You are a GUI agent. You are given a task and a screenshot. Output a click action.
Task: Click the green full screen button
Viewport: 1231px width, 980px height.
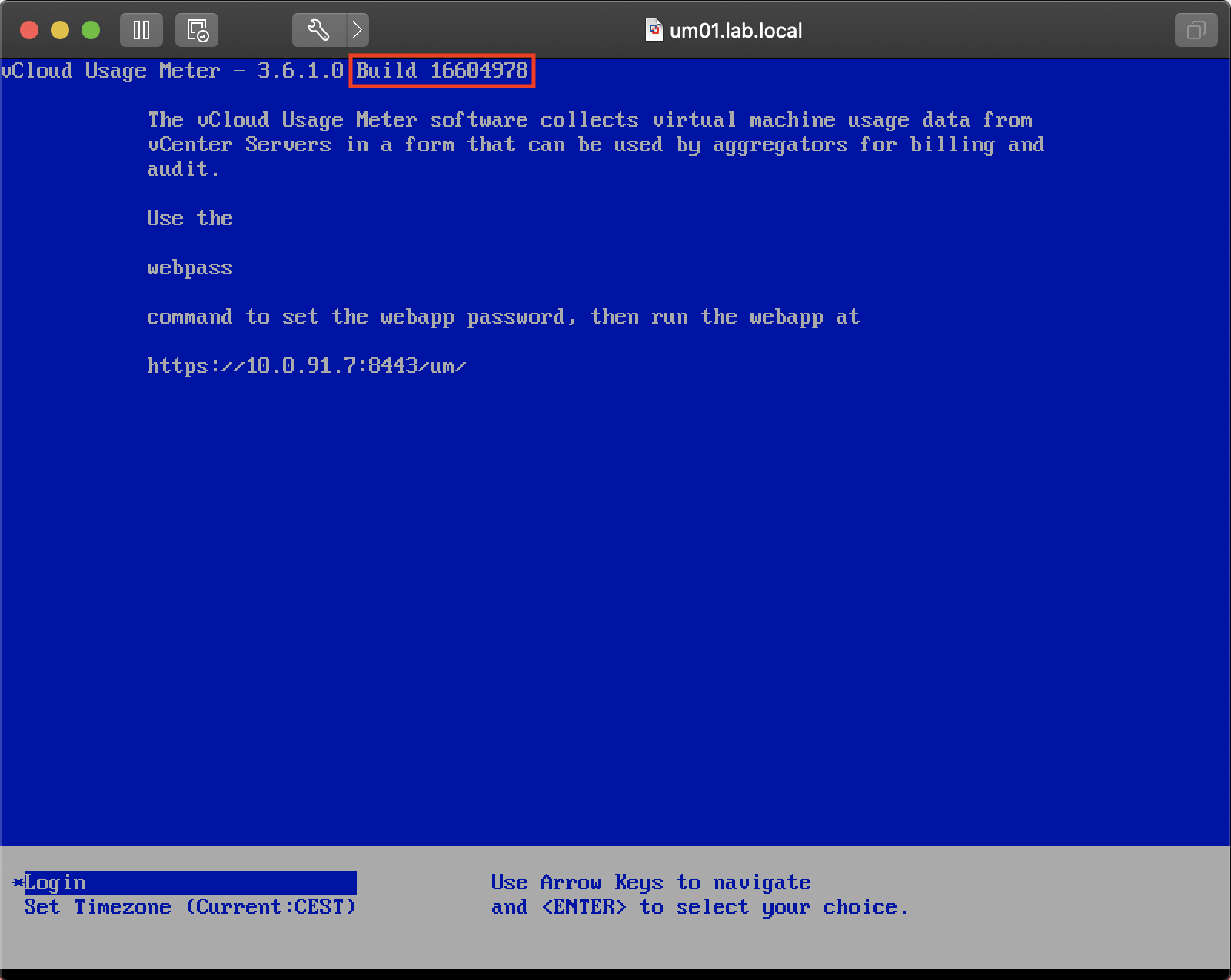(91, 30)
